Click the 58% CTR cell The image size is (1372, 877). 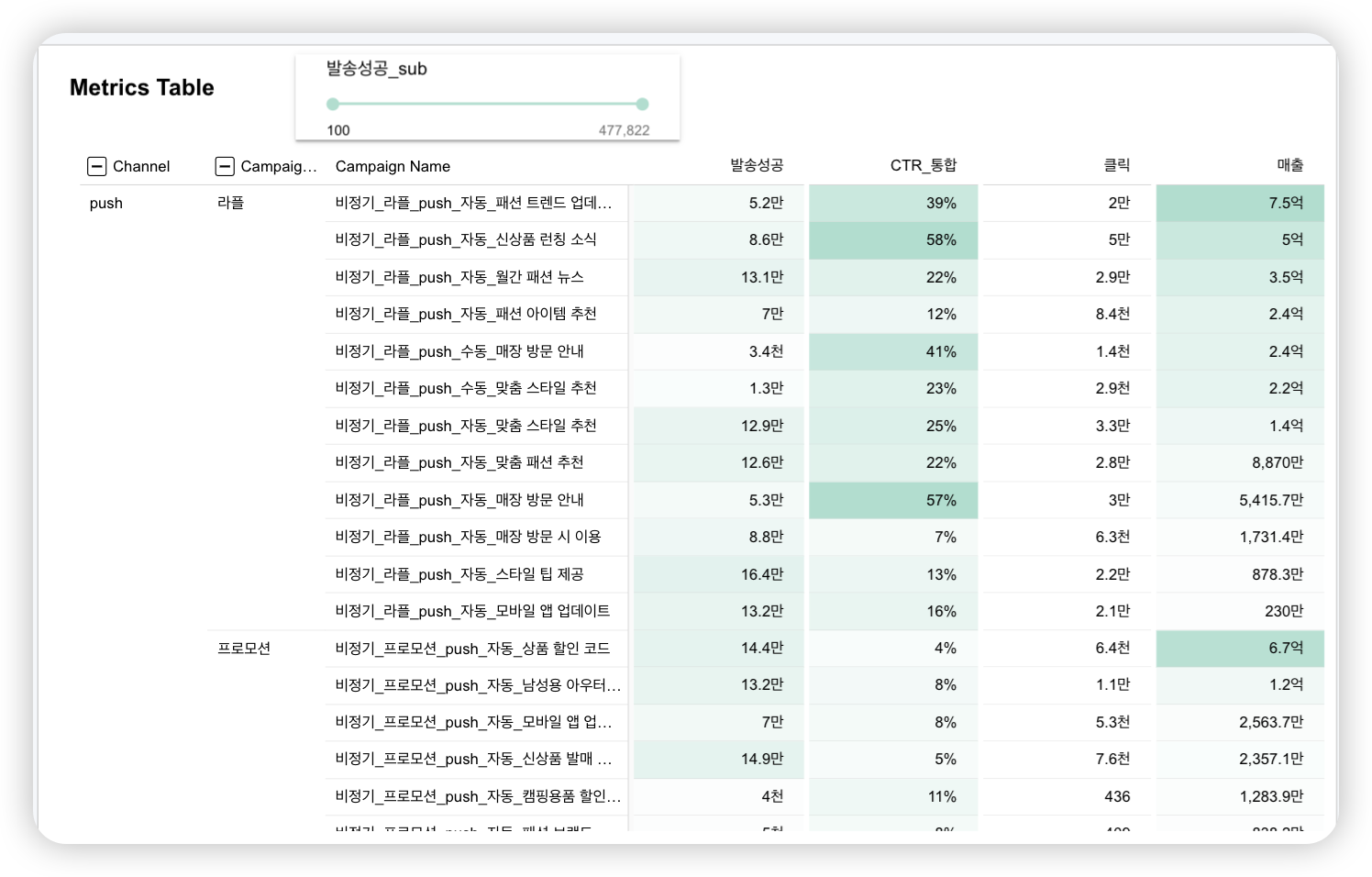pos(893,240)
